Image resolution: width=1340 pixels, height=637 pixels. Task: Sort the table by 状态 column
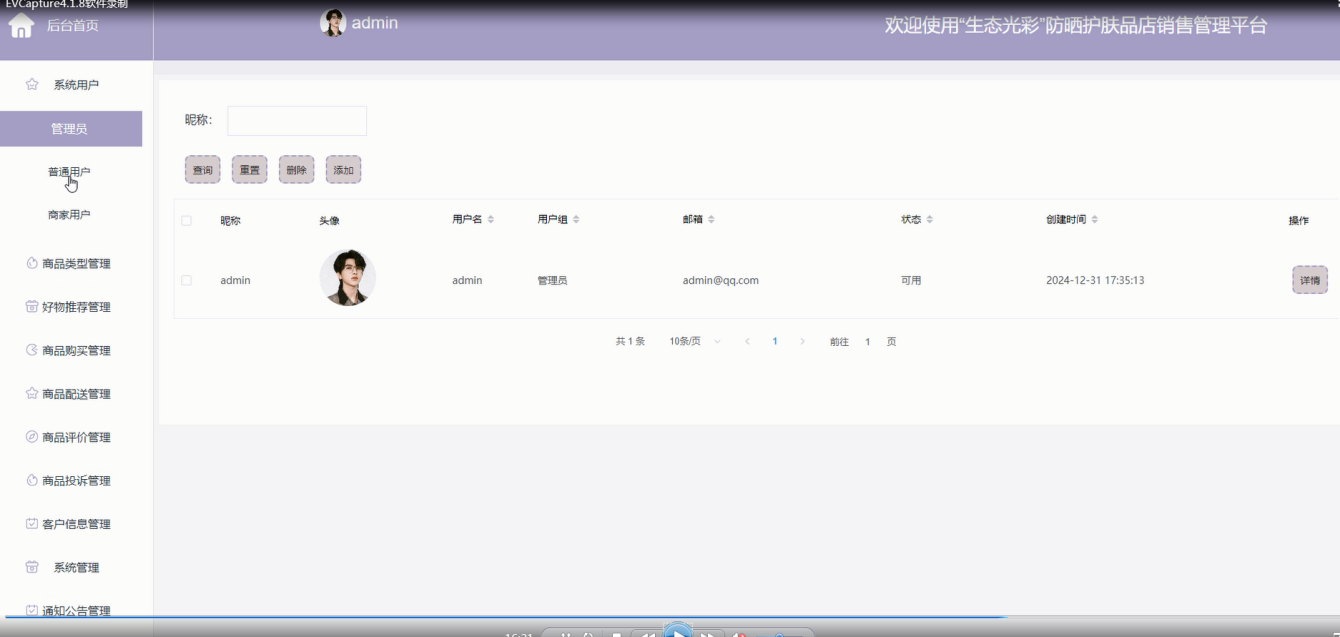click(930, 220)
